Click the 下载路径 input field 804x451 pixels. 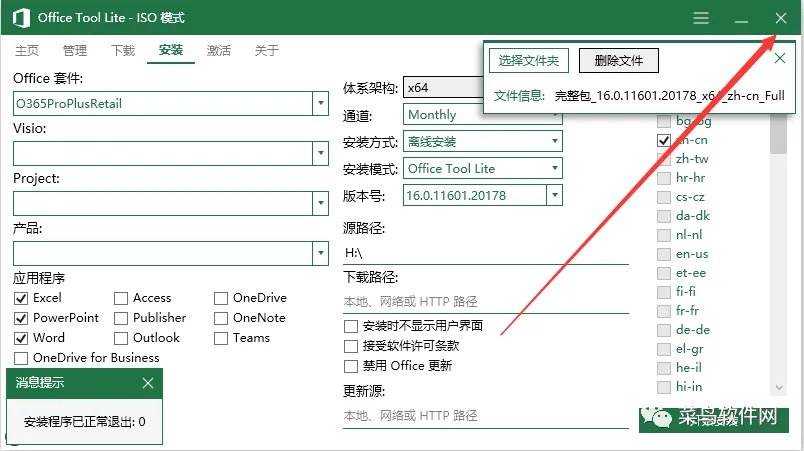click(x=486, y=301)
